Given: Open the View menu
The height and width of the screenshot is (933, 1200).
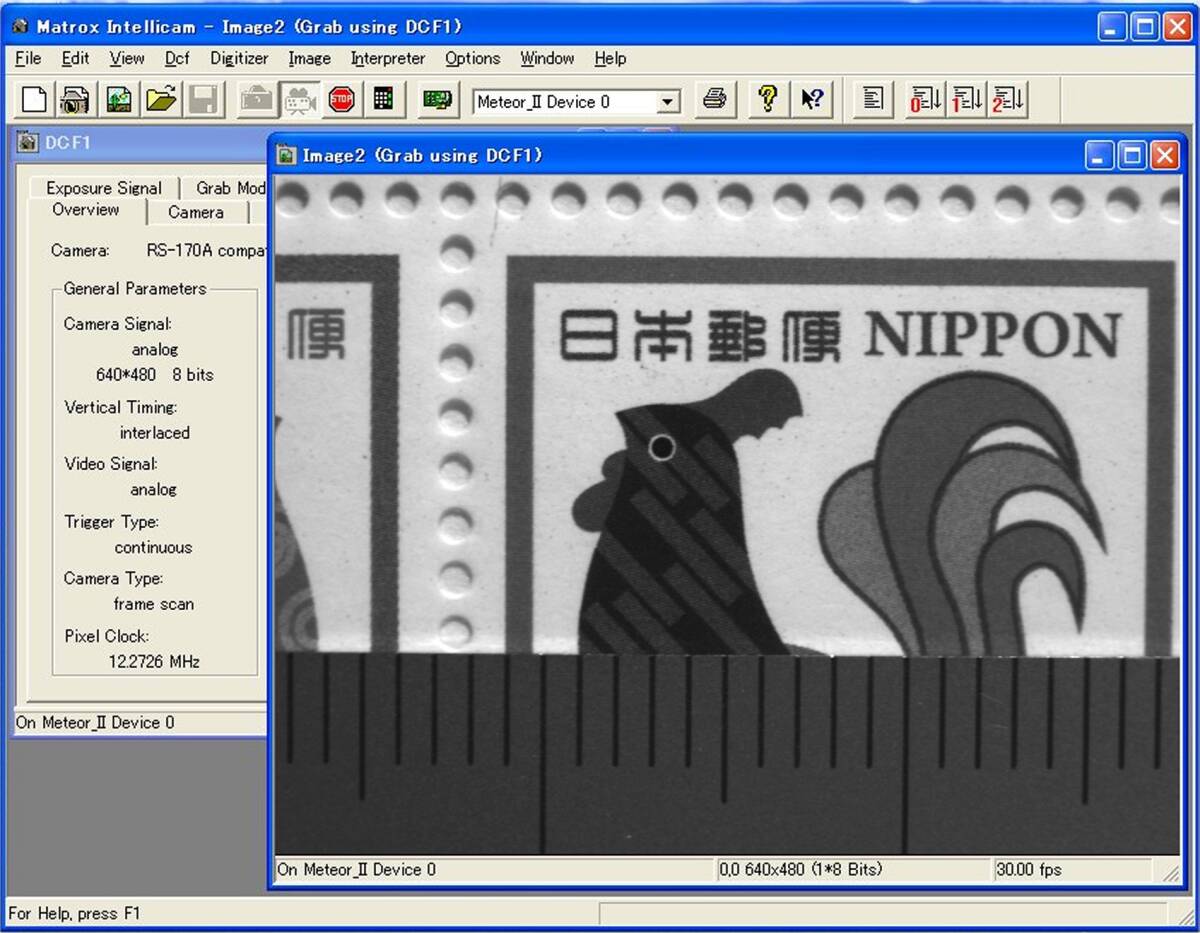Looking at the screenshot, I should (x=127, y=58).
